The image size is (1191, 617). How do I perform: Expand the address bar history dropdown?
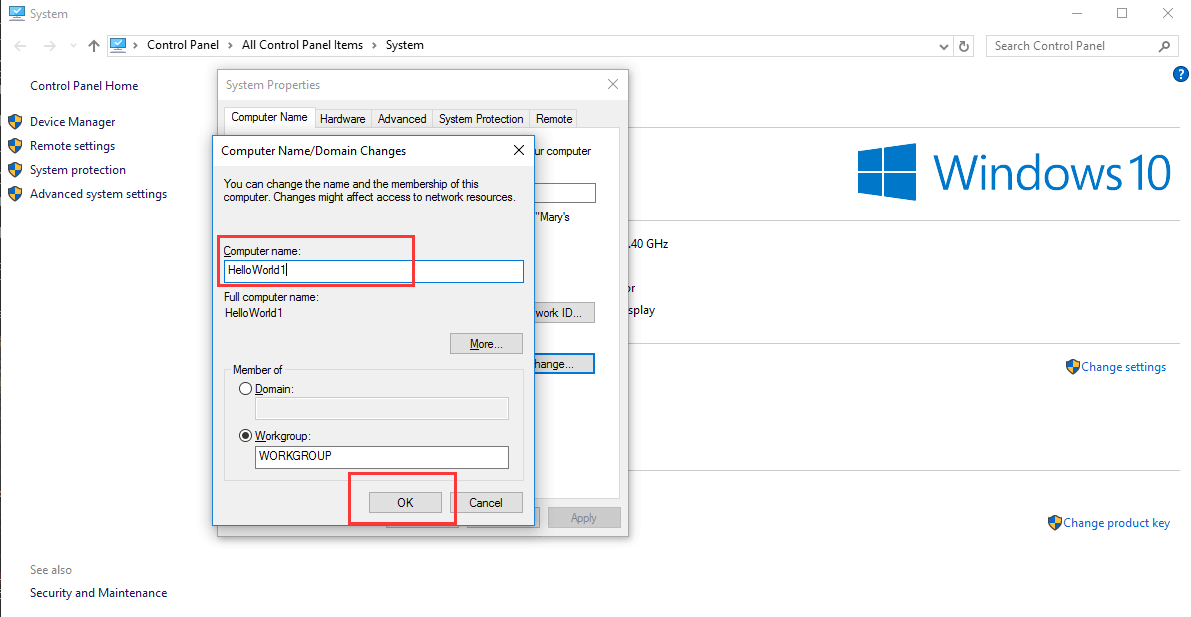coord(944,46)
